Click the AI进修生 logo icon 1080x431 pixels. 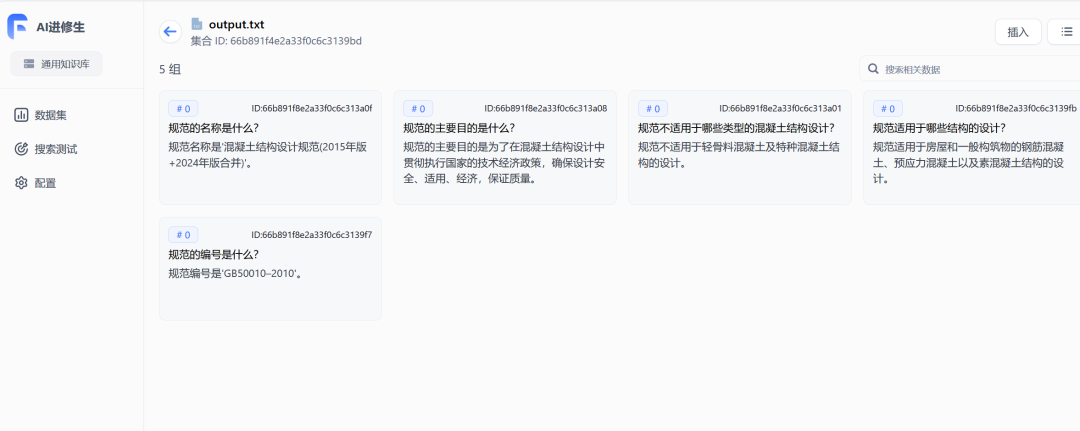[18, 26]
